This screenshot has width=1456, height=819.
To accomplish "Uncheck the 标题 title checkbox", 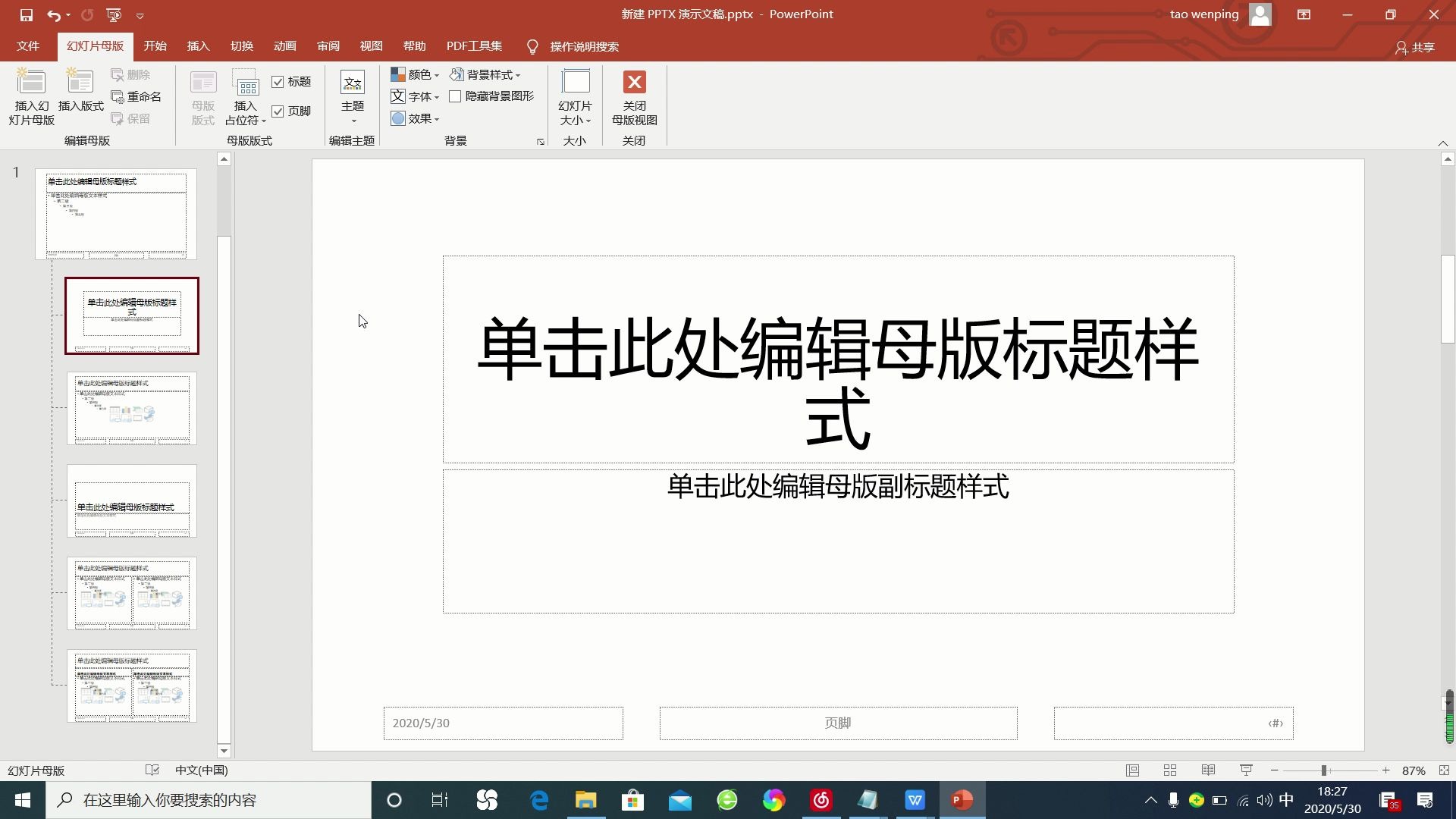I will click(x=278, y=82).
